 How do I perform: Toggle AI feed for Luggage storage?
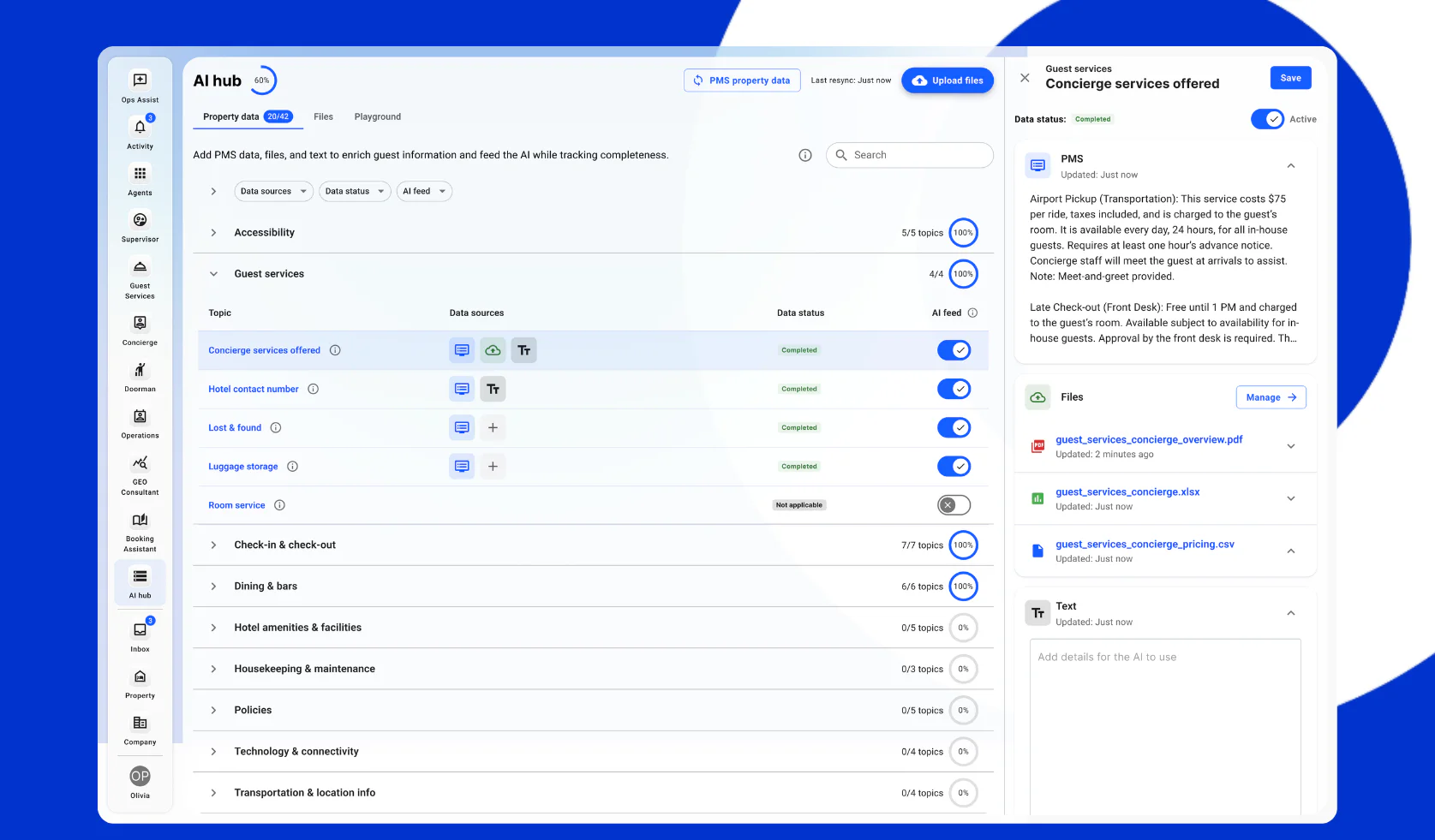(x=954, y=466)
